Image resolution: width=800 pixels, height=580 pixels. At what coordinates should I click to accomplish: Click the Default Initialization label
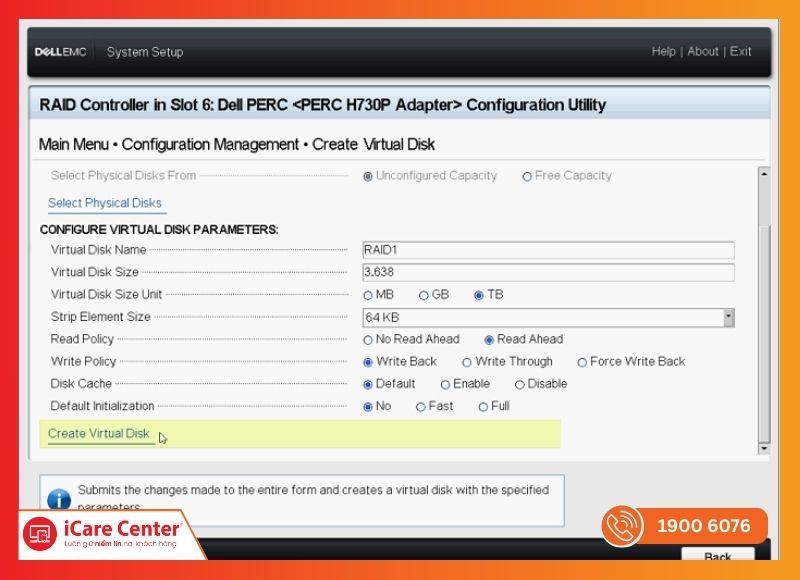tap(103, 406)
